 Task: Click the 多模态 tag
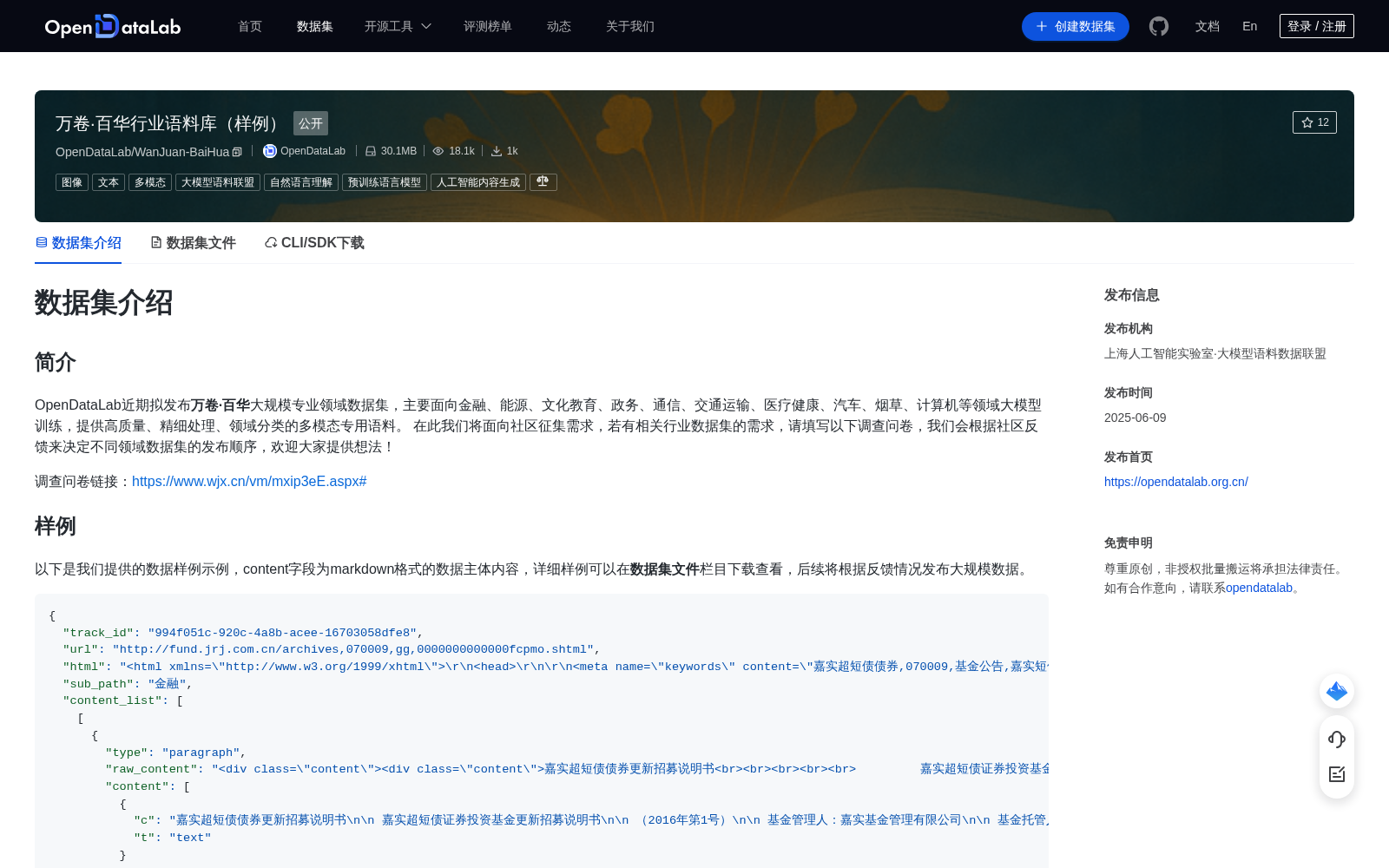tap(150, 182)
